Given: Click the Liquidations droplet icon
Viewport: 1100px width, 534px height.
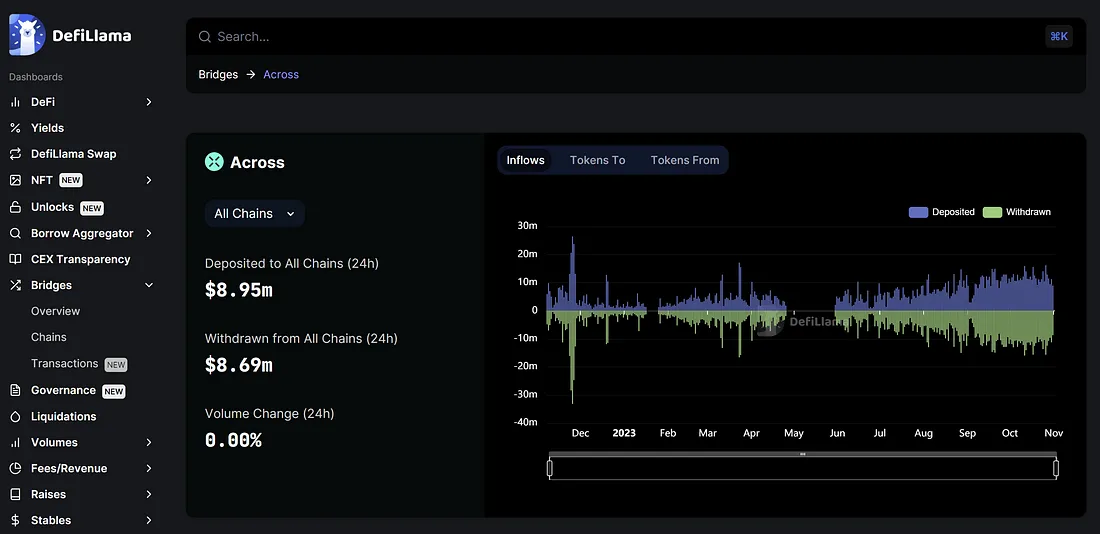Looking at the screenshot, I should point(15,416).
